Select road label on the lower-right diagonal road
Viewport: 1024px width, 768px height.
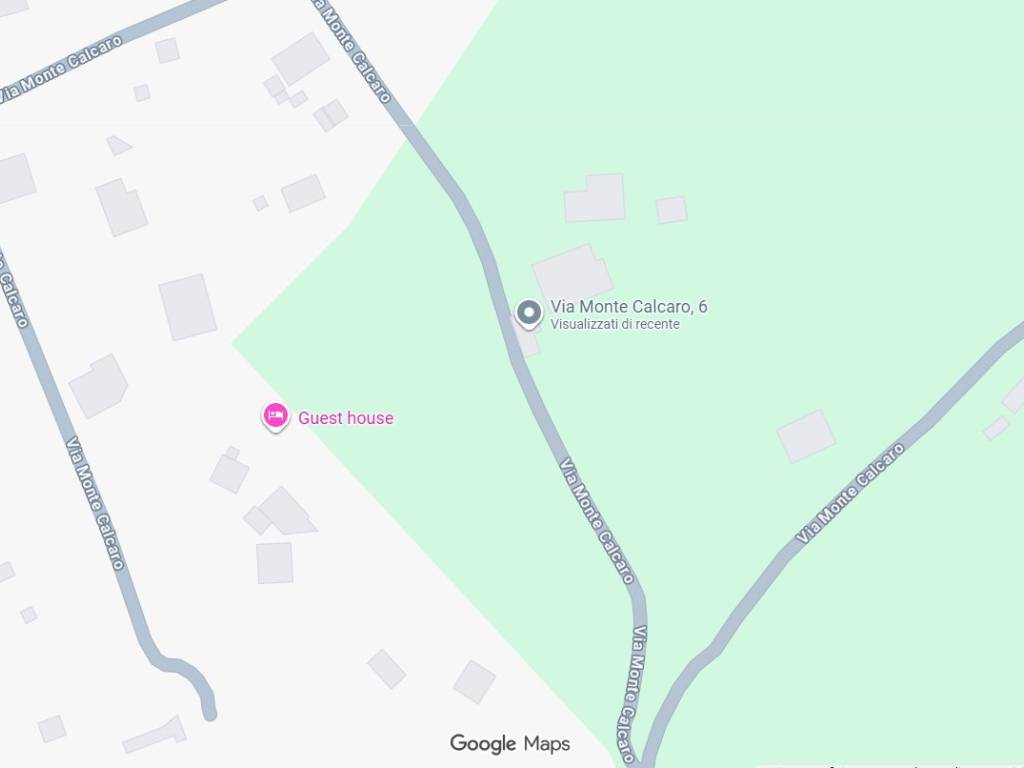click(x=850, y=493)
